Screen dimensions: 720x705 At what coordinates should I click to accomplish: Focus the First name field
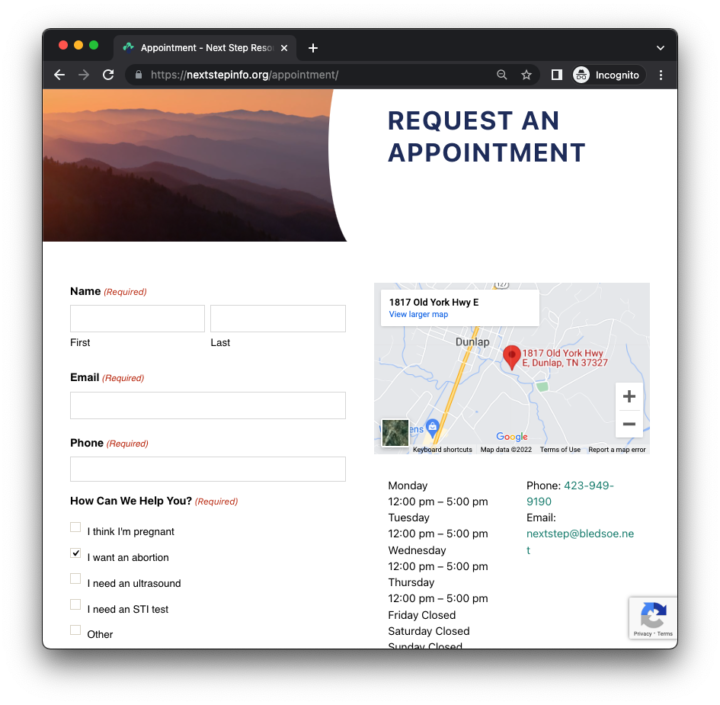(x=137, y=318)
